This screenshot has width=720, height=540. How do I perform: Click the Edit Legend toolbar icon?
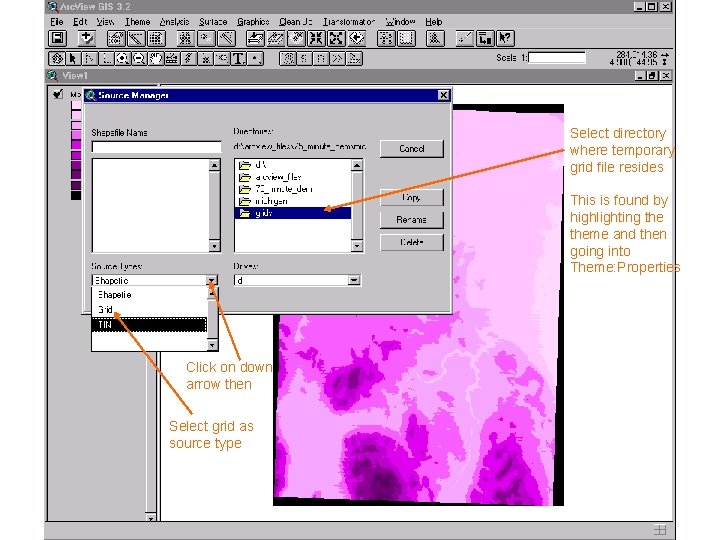pyautogui.click(x=136, y=38)
